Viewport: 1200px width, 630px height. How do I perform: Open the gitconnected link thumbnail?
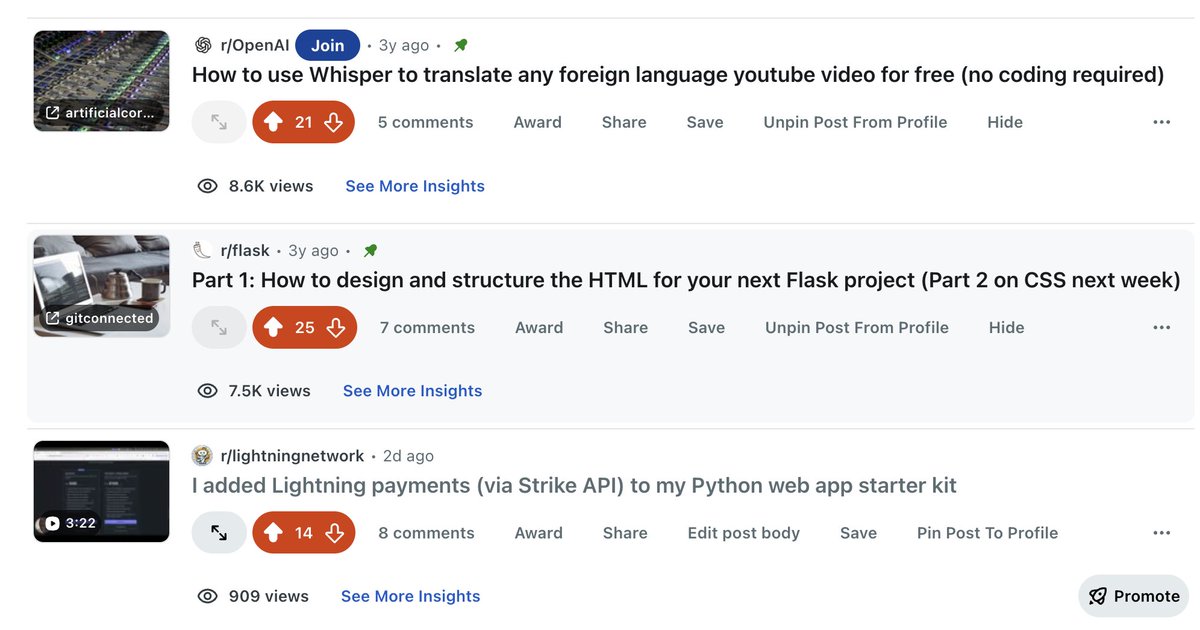pyautogui.click(x=101, y=286)
